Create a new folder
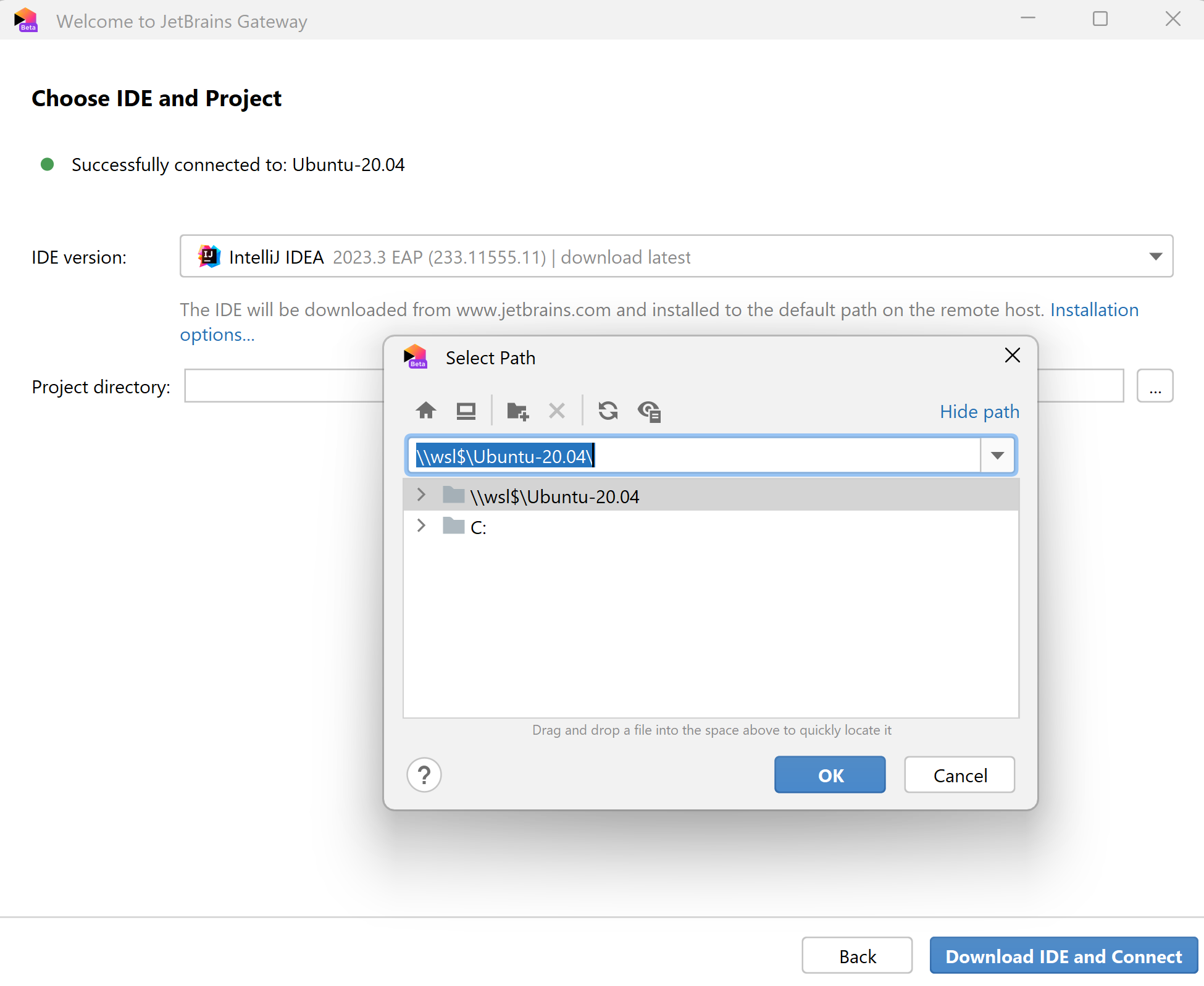The height and width of the screenshot is (986, 1204). [517, 411]
